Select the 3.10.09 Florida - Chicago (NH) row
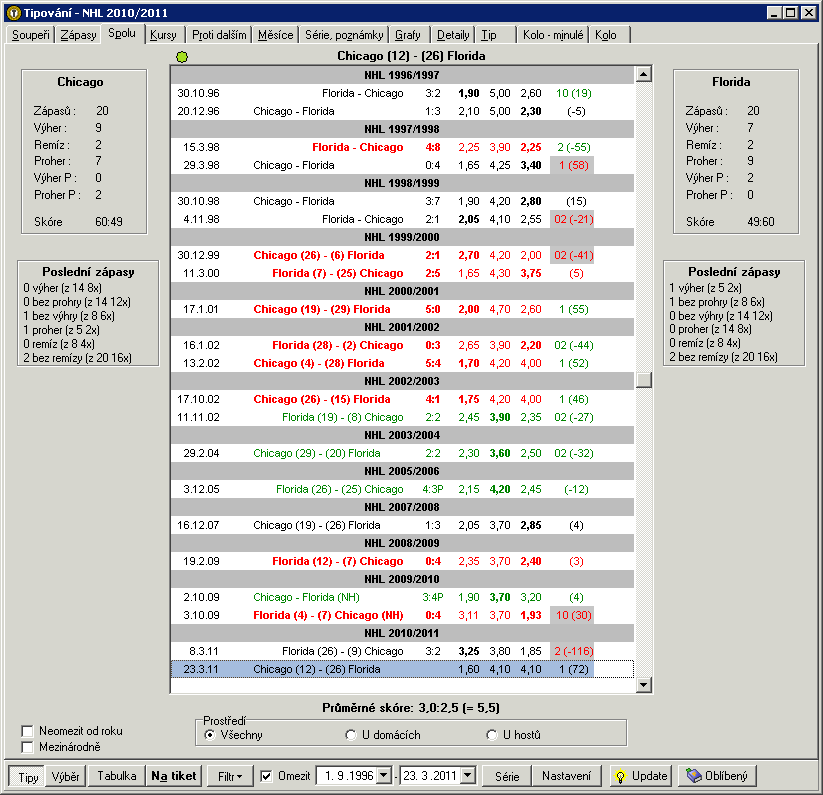This screenshot has width=823, height=795. pyautogui.click(x=402, y=615)
